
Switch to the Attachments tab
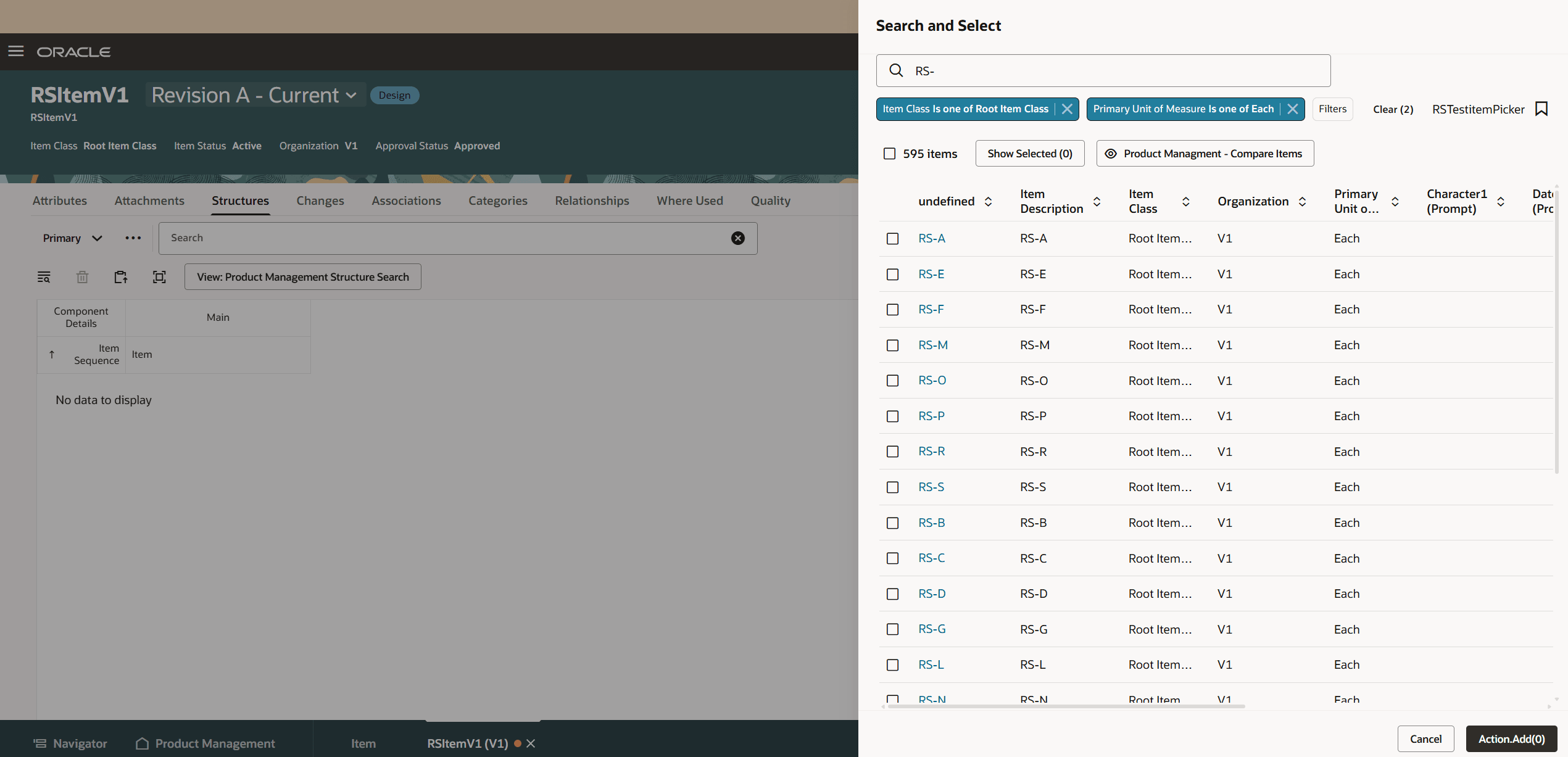149,201
